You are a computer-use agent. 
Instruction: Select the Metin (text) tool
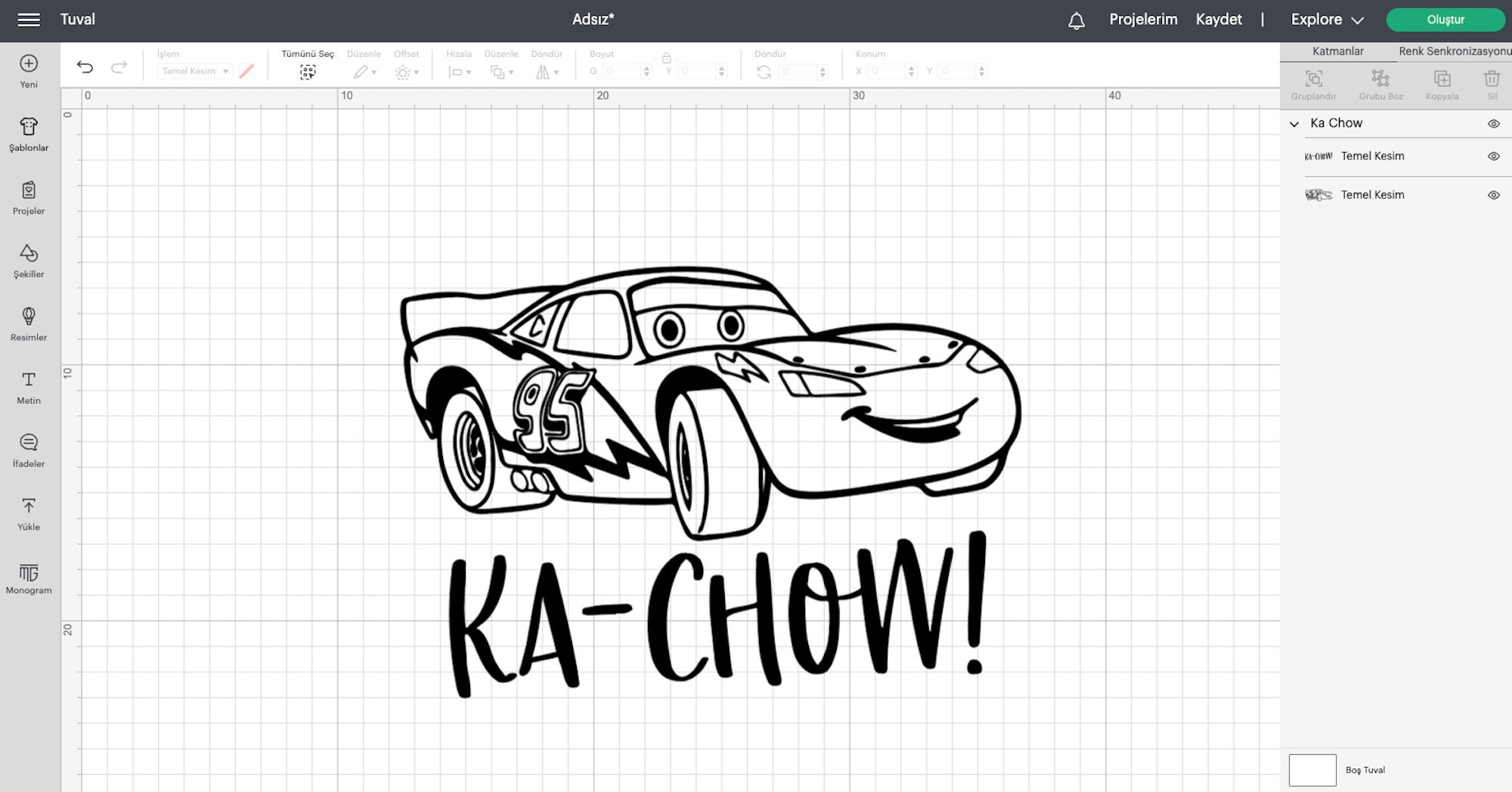click(x=28, y=387)
